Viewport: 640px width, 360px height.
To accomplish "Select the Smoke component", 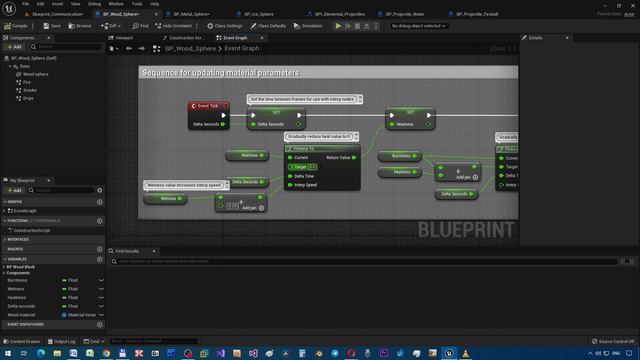I will 29,90.
